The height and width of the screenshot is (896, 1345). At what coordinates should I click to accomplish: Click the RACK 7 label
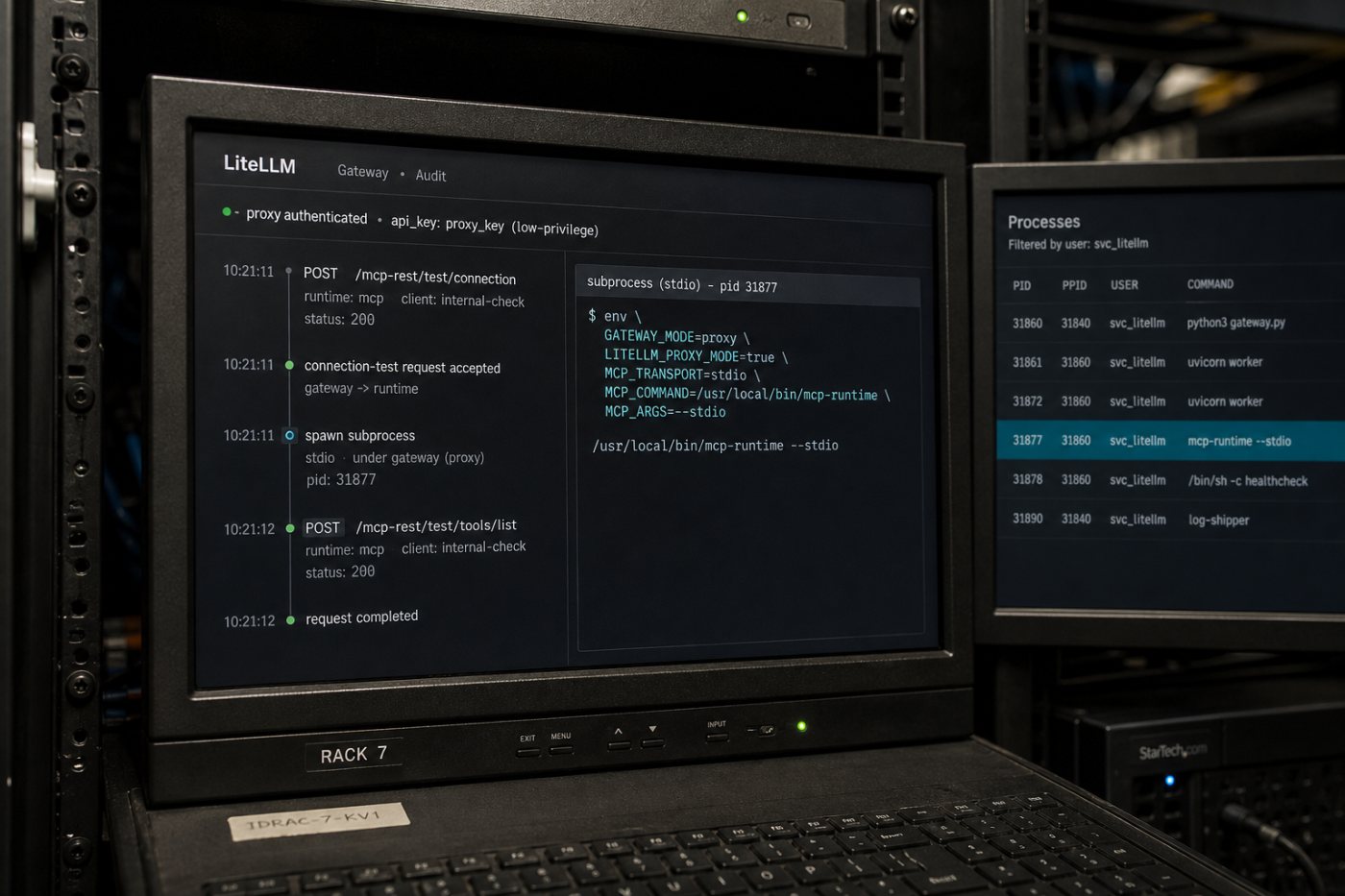[x=354, y=755]
